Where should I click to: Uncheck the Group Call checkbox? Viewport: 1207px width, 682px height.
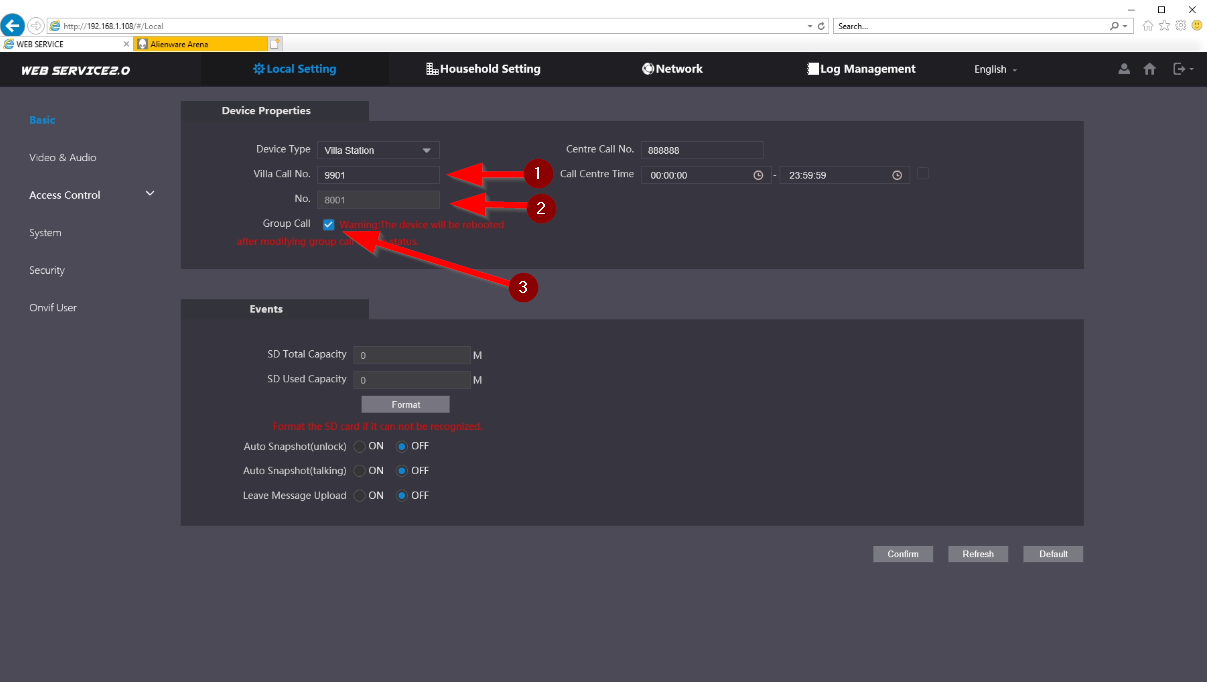click(328, 225)
